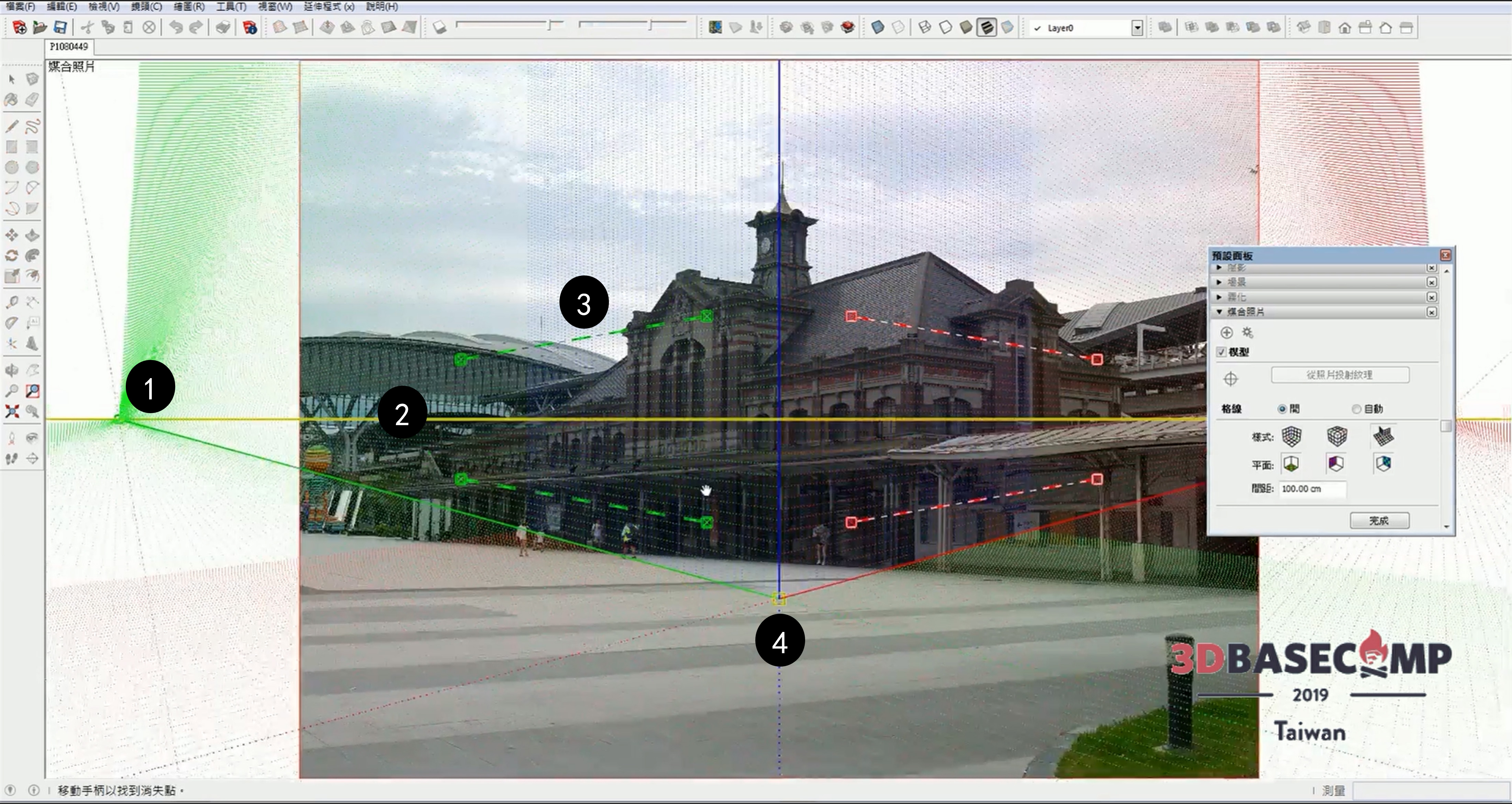
Task: Open the Layer0 layer dropdown
Action: click(x=1137, y=27)
